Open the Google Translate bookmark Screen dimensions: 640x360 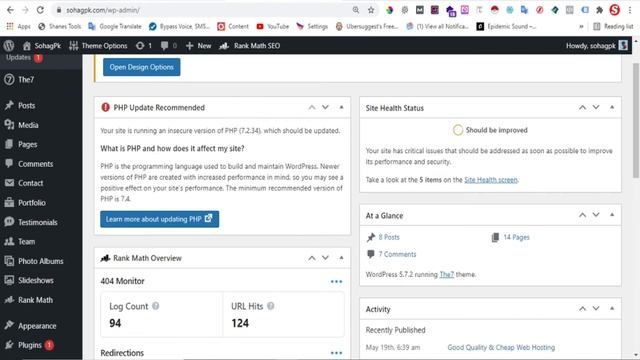point(115,27)
